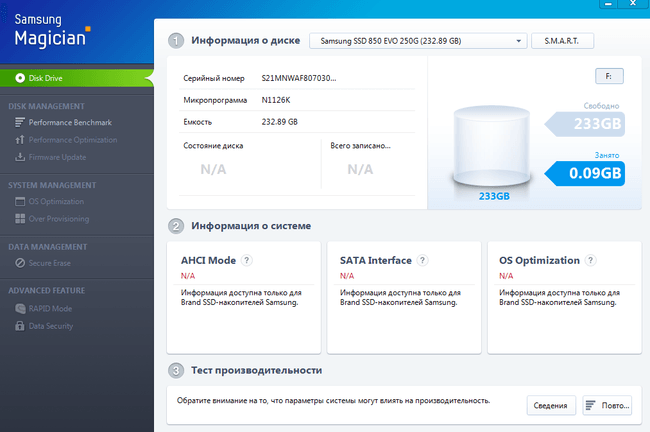The image size is (650, 432).
Task: Click the OS Optimization sidebar icon
Action: [20, 202]
